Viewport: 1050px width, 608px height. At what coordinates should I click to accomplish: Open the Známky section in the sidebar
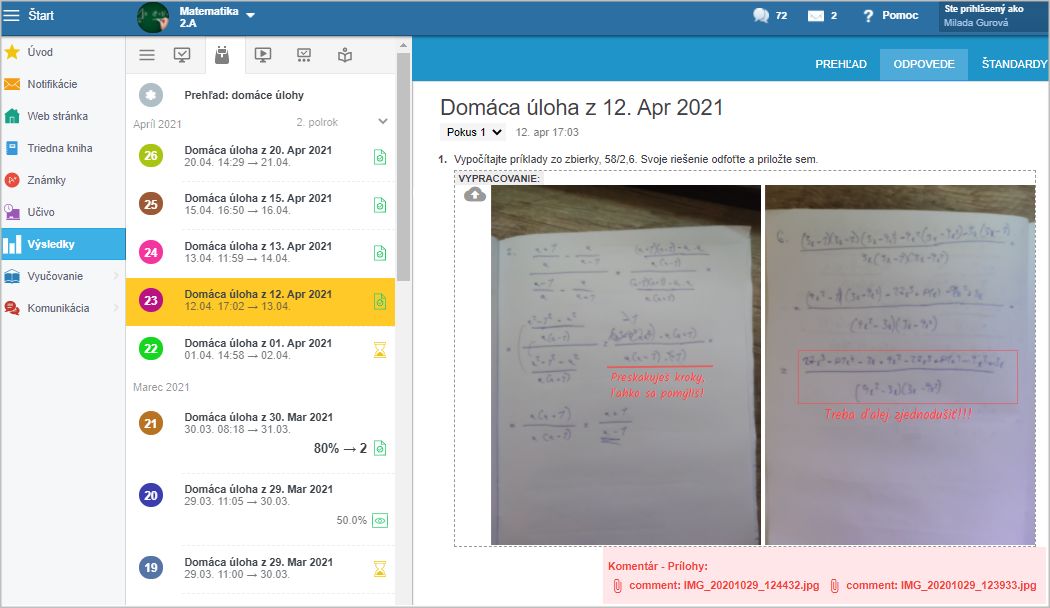47,180
